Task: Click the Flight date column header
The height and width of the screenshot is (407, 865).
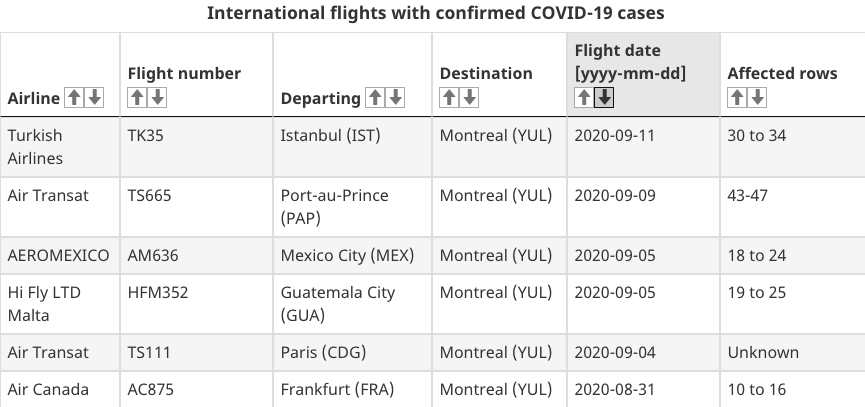Action: point(643,74)
